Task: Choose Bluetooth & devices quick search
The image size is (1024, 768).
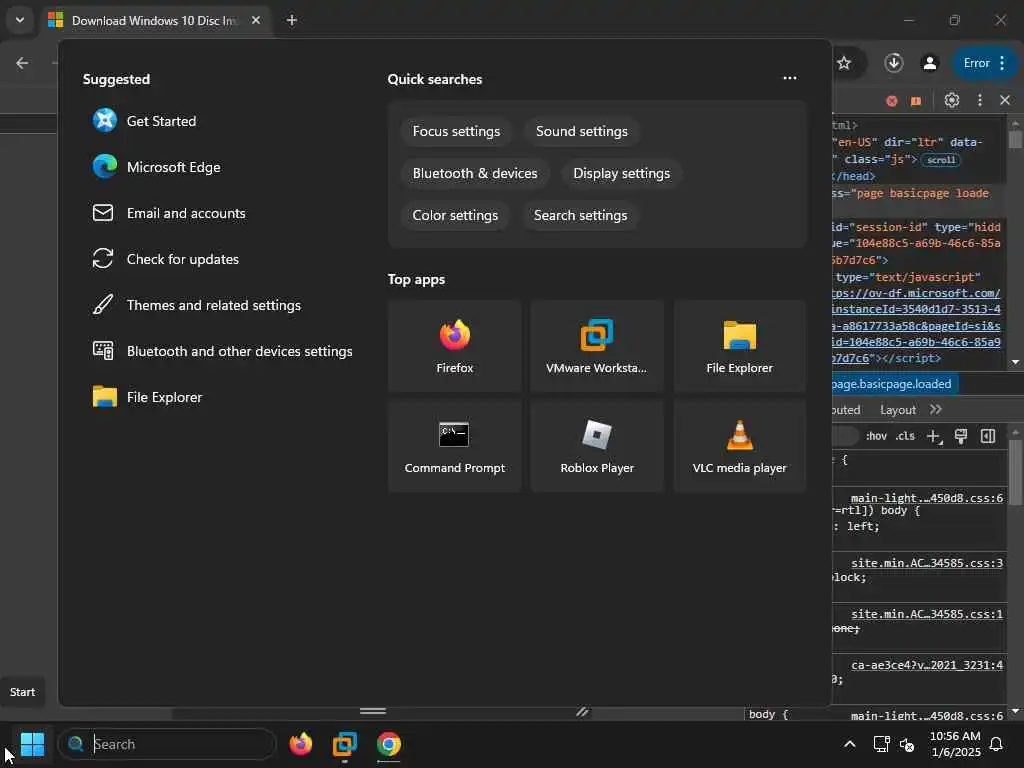Action: 475,173
